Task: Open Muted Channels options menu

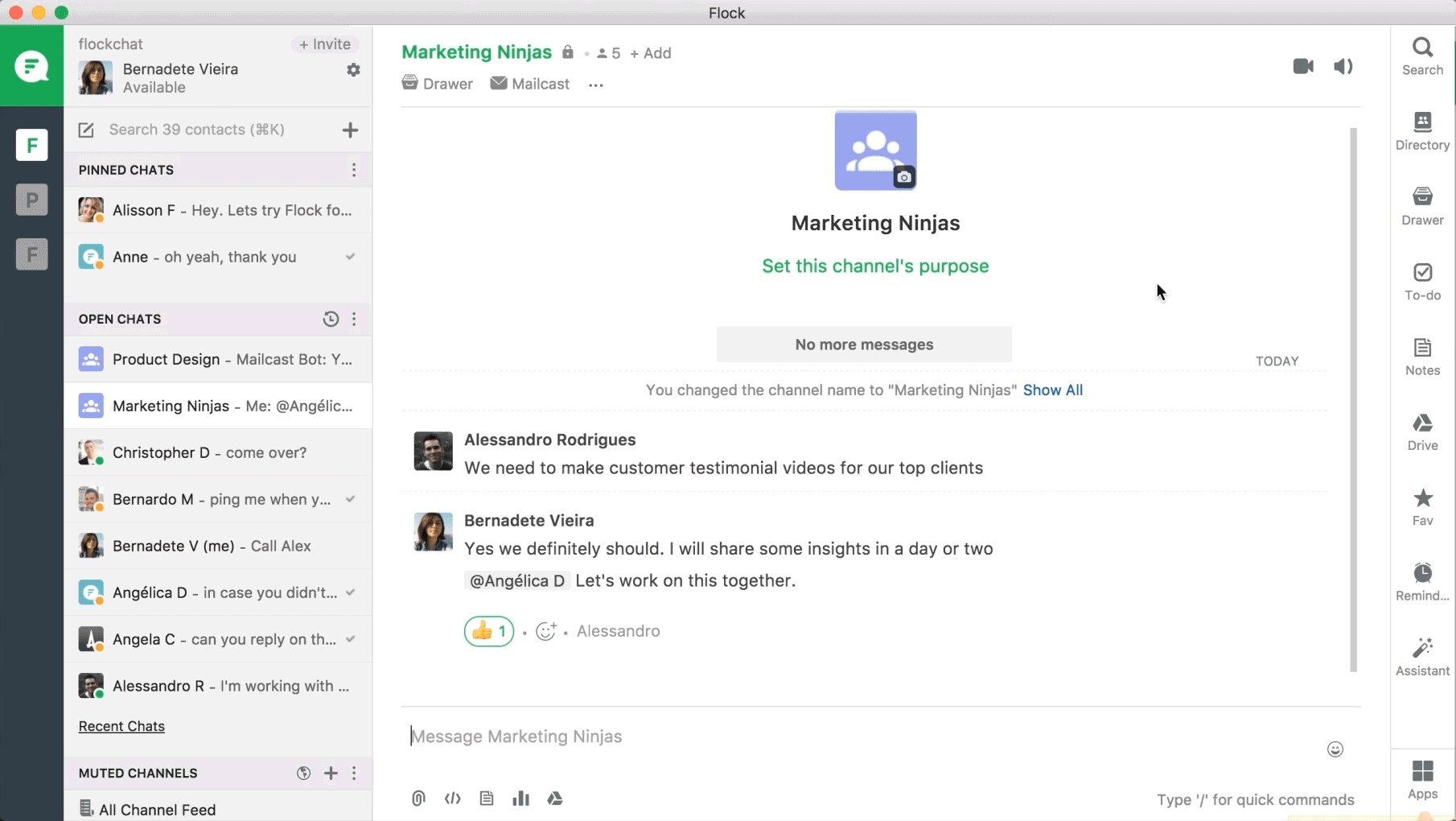Action: coord(354,773)
